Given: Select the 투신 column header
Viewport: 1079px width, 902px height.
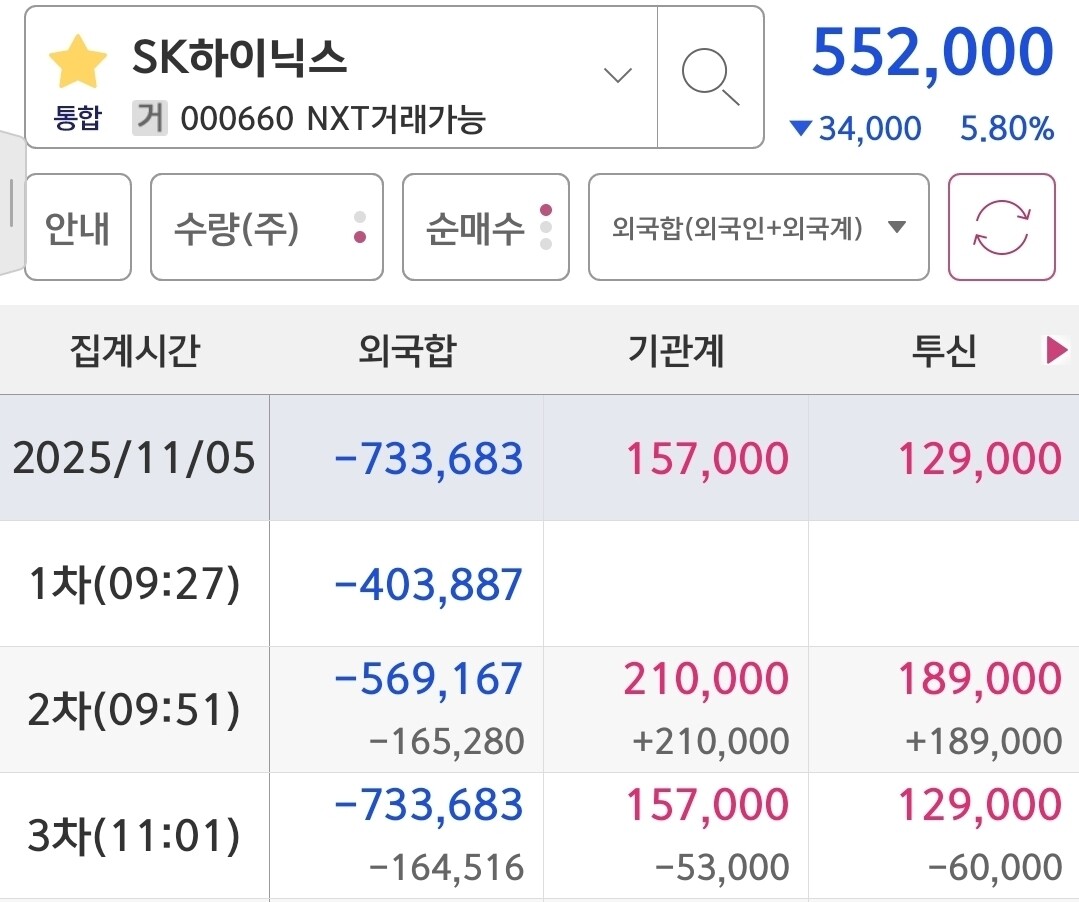Looking at the screenshot, I should click(943, 350).
